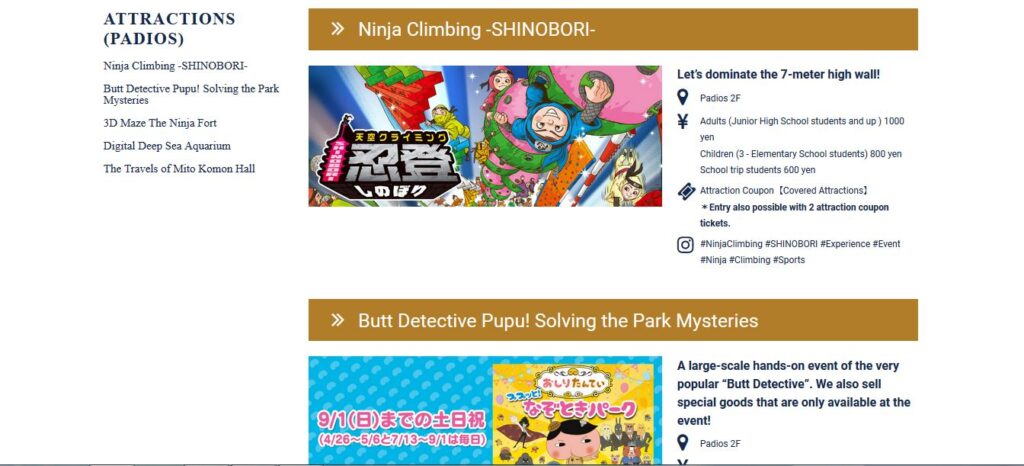Click the Instagram icon beside the hashtags
This screenshot has height=466, width=1024.
[x=685, y=245]
